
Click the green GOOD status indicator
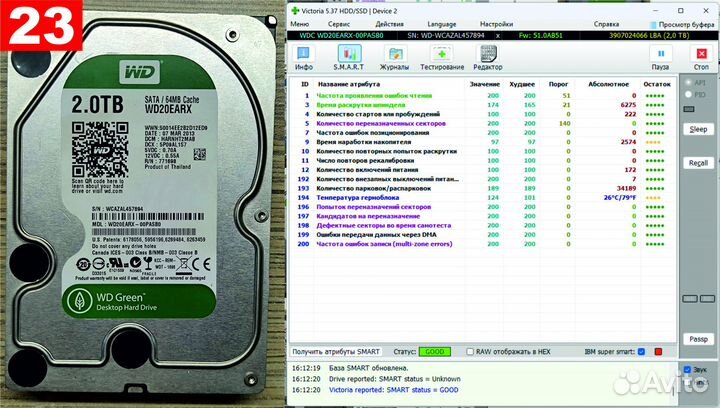click(x=435, y=352)
